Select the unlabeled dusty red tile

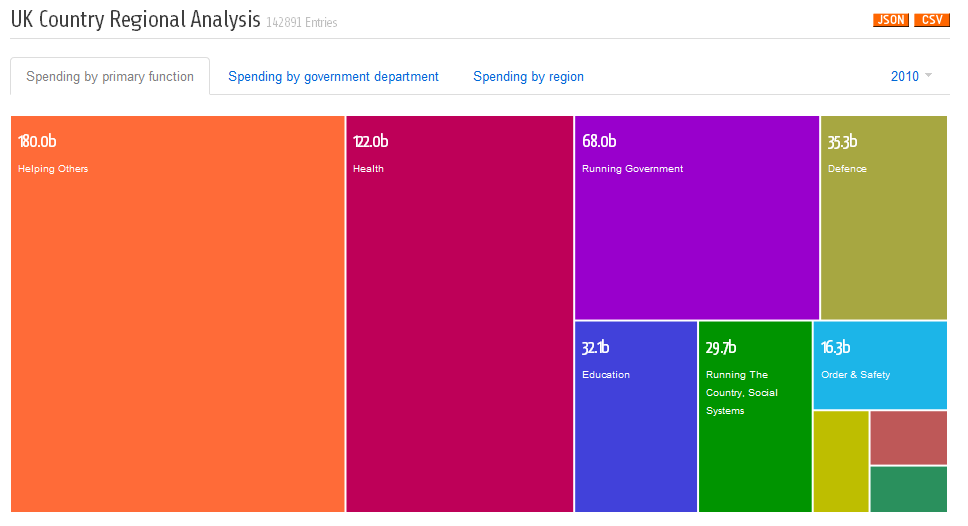click(909, 438)
